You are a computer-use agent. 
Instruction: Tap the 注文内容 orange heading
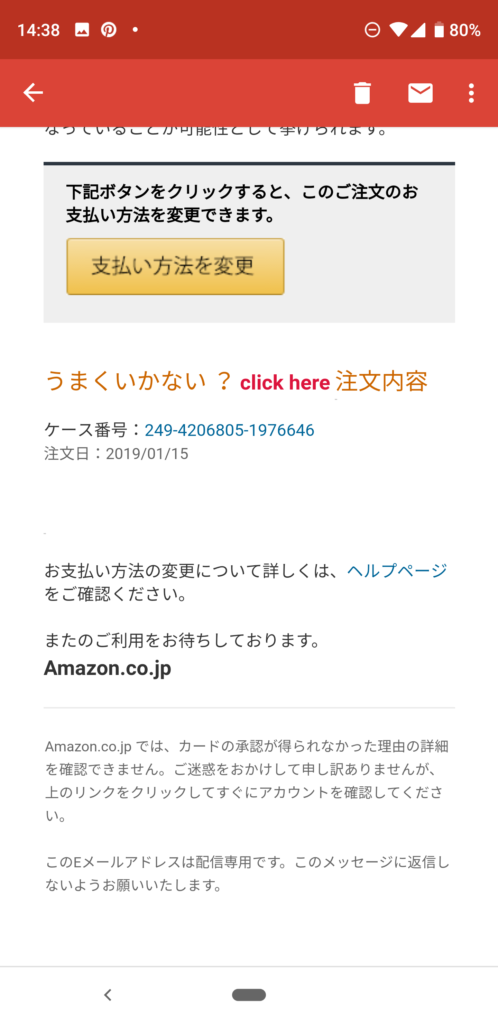382,381
